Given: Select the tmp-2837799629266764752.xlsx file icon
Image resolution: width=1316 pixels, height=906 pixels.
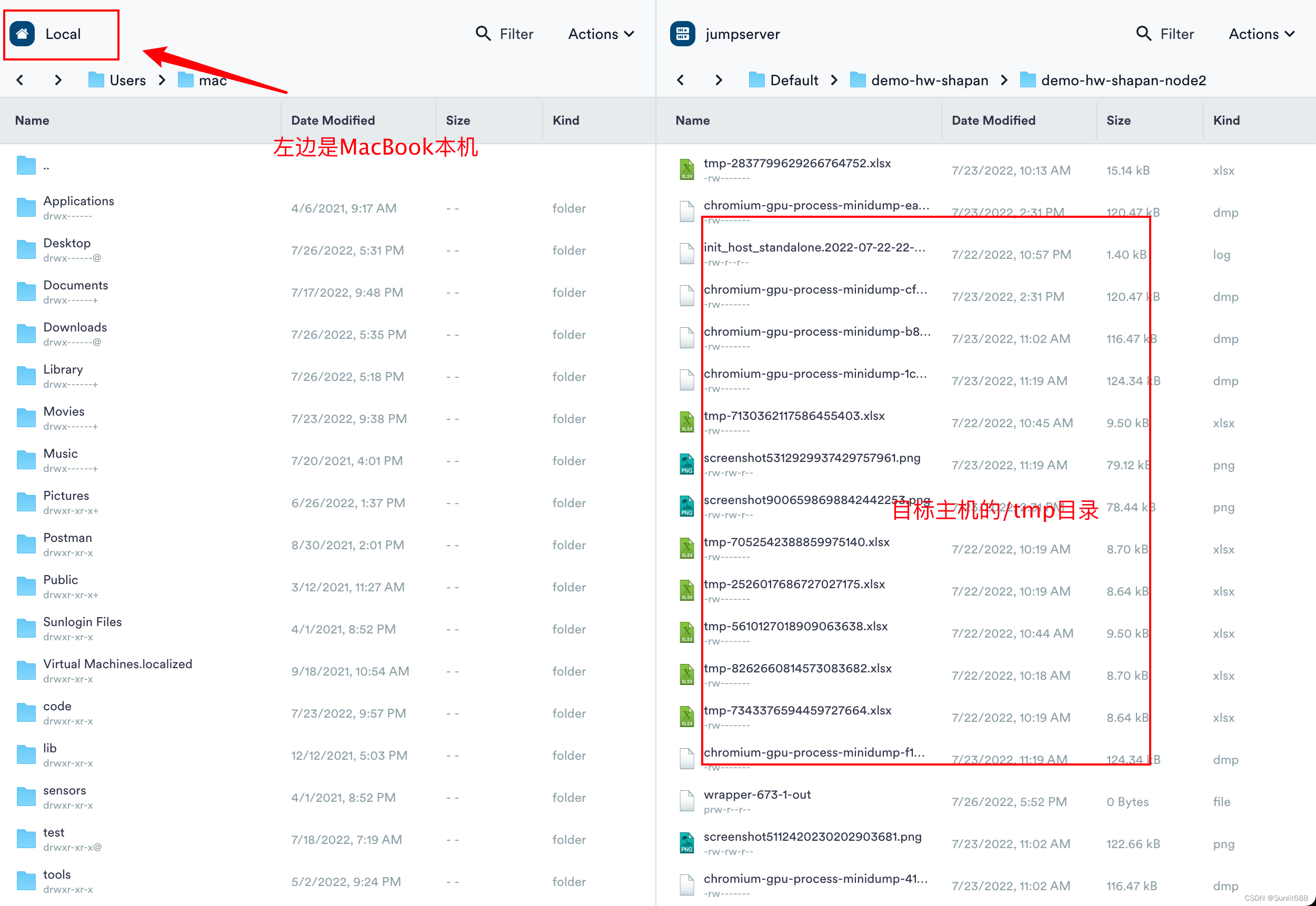Looking at the screenshot, I should [x=686, y=170].
